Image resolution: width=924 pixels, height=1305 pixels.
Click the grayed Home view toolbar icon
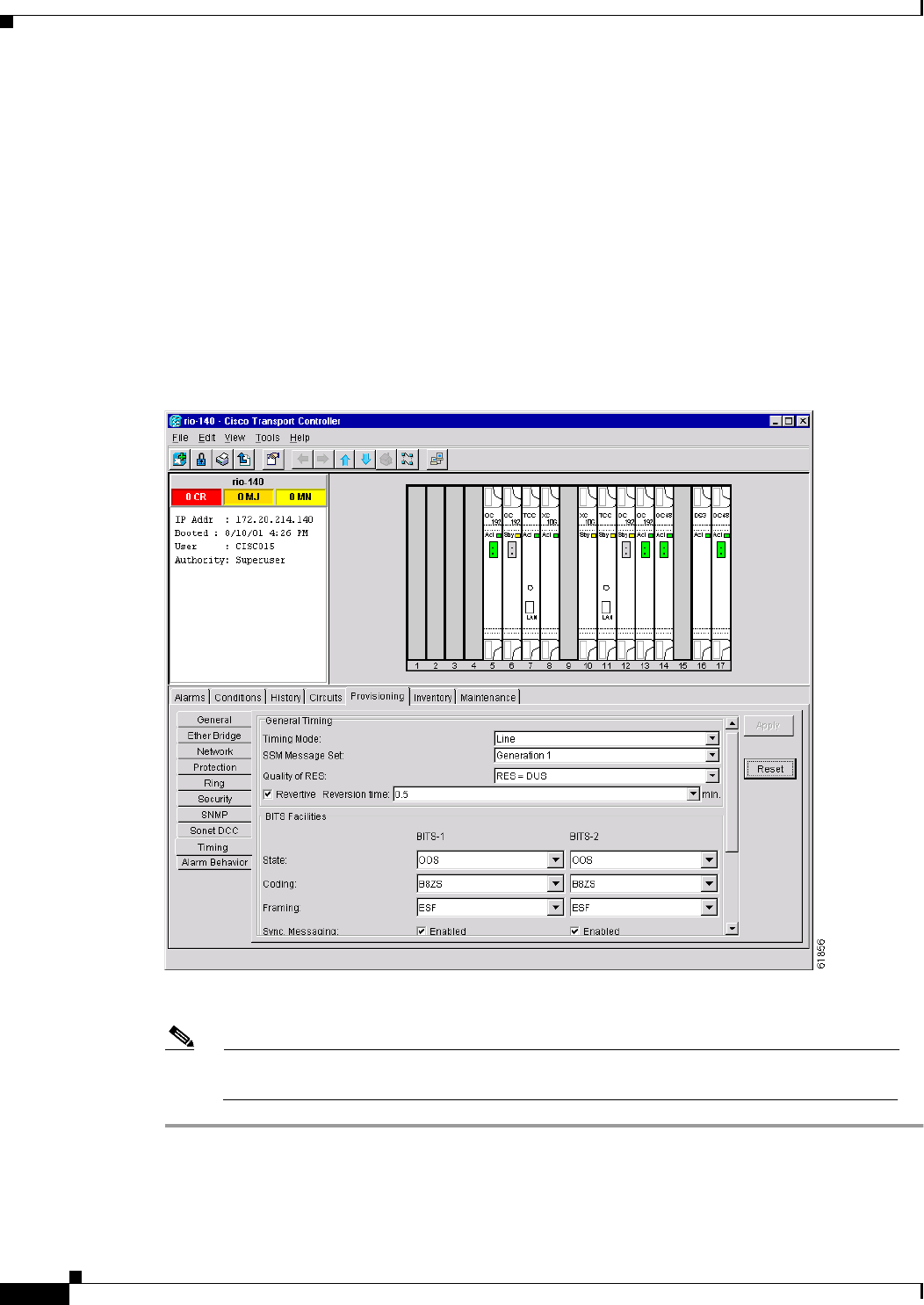tap(386, 459)
